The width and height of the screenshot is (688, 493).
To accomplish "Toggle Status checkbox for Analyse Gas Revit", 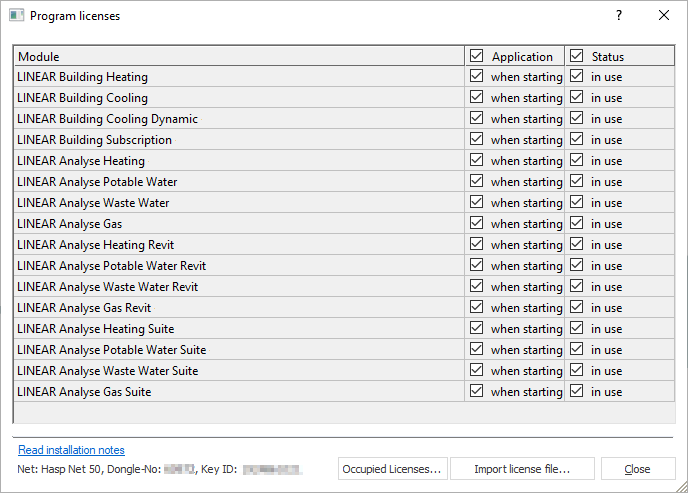I will click(x=577, y=307).
